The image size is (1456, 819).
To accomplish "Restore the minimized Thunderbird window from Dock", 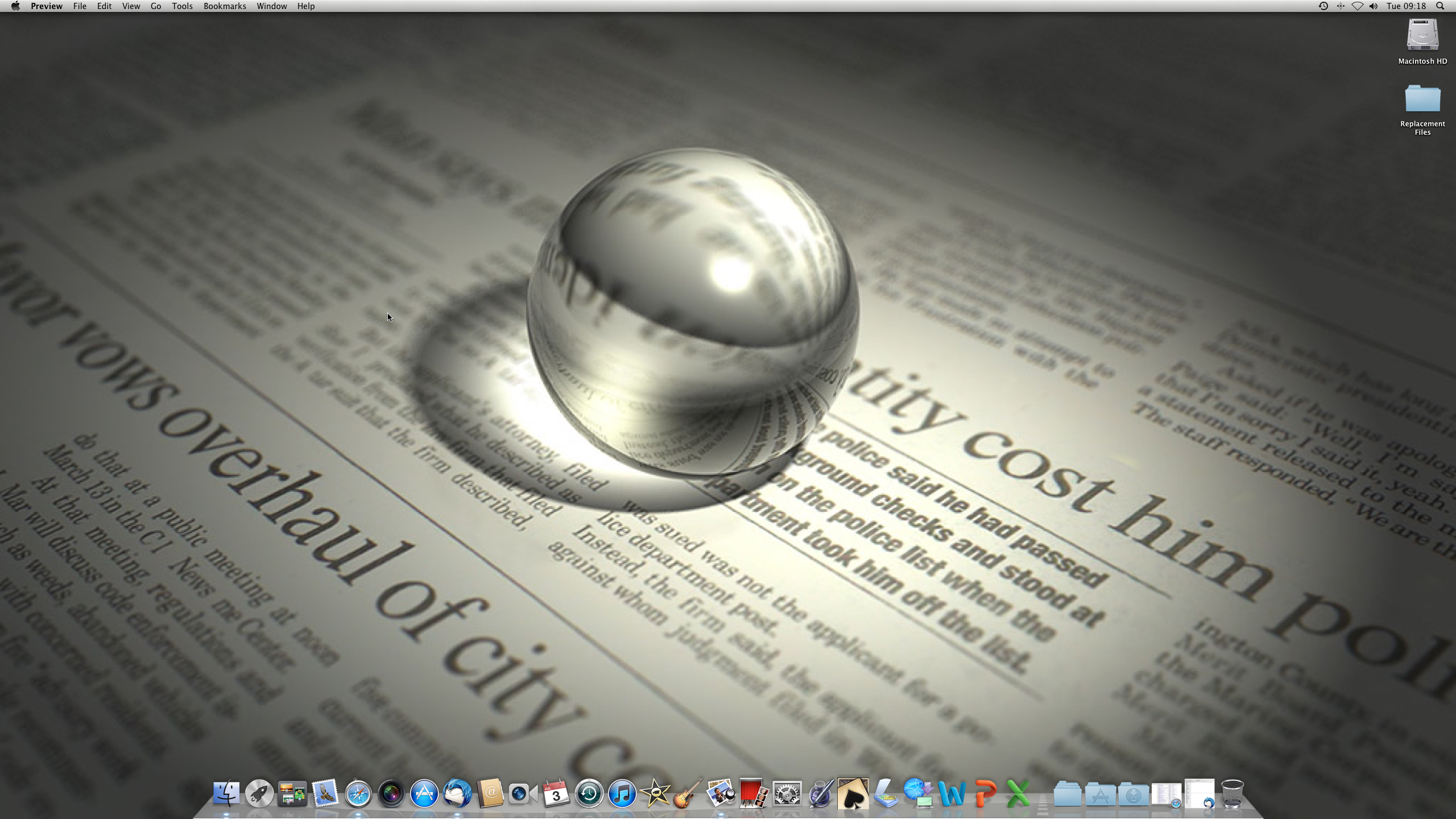I will click(x=1199, y=793).
